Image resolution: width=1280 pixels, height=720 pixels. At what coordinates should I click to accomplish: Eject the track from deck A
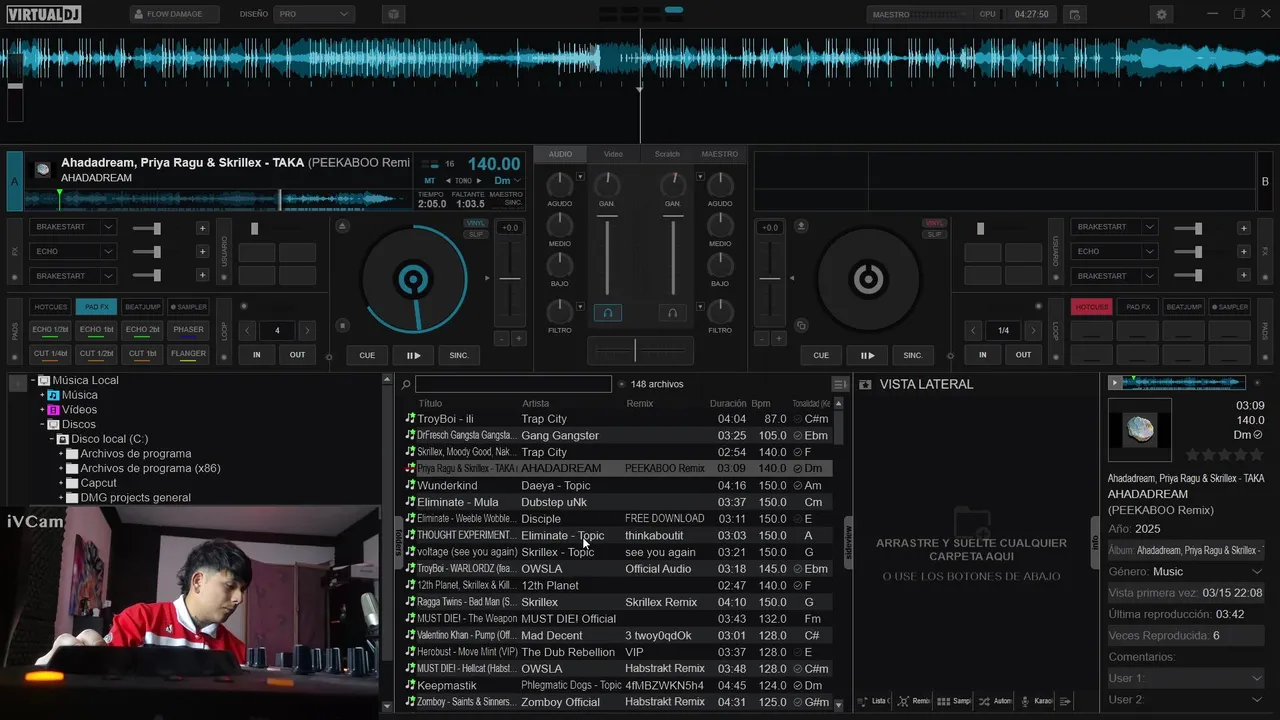(343, 226)
